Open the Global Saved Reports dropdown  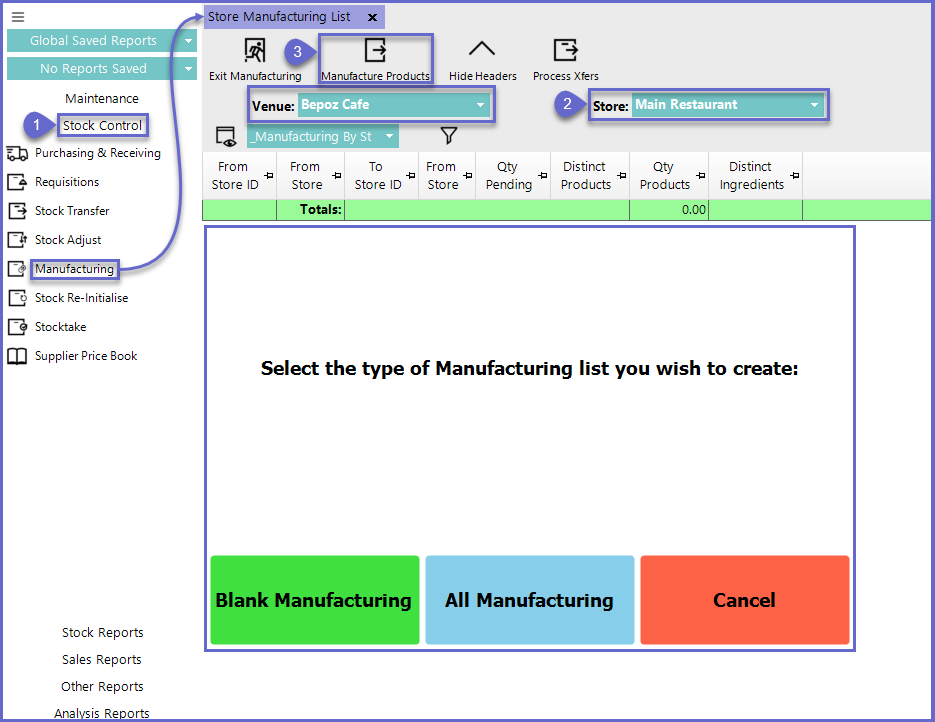click(189, 41)
